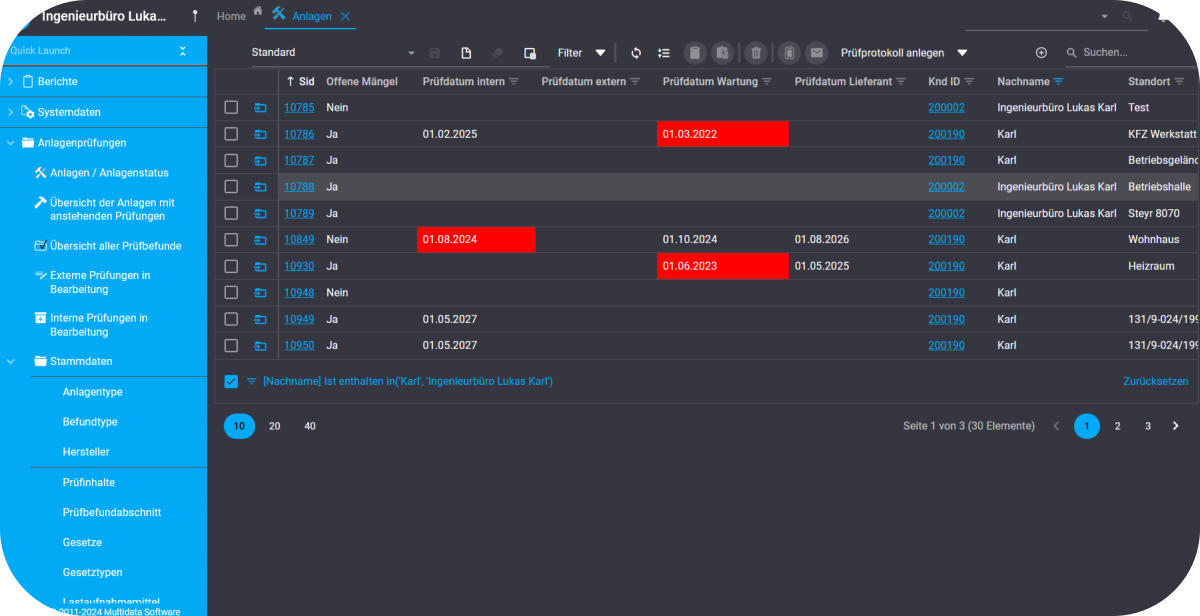Image resolution: width=1200 pixels, height=616 pixels.
Task: Open the Prüfprotokoll anlegen dropdown arrow
Action: click(x=962, y=53)
